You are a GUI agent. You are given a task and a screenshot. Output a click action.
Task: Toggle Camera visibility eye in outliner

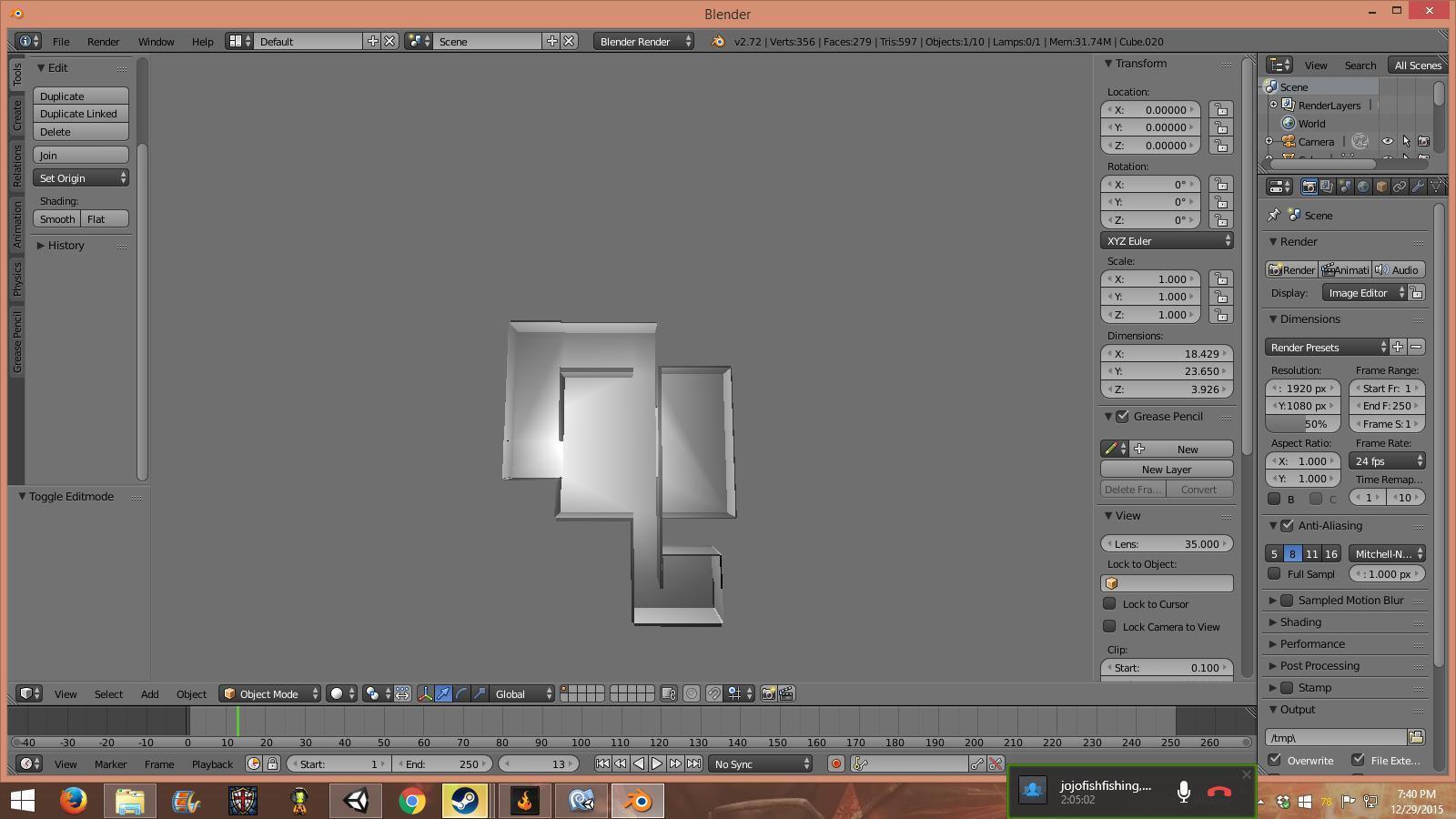pos(1387,141)
